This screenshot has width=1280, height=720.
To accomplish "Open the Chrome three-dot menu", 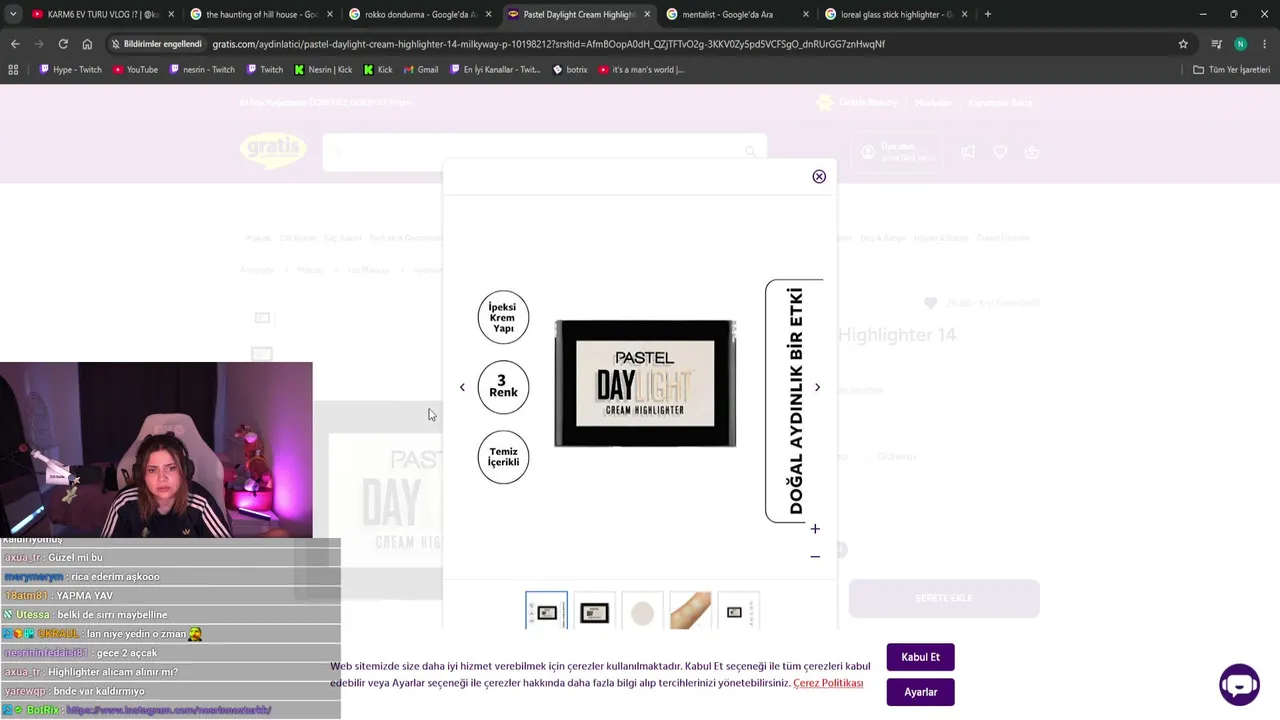I will point(1265,44).
